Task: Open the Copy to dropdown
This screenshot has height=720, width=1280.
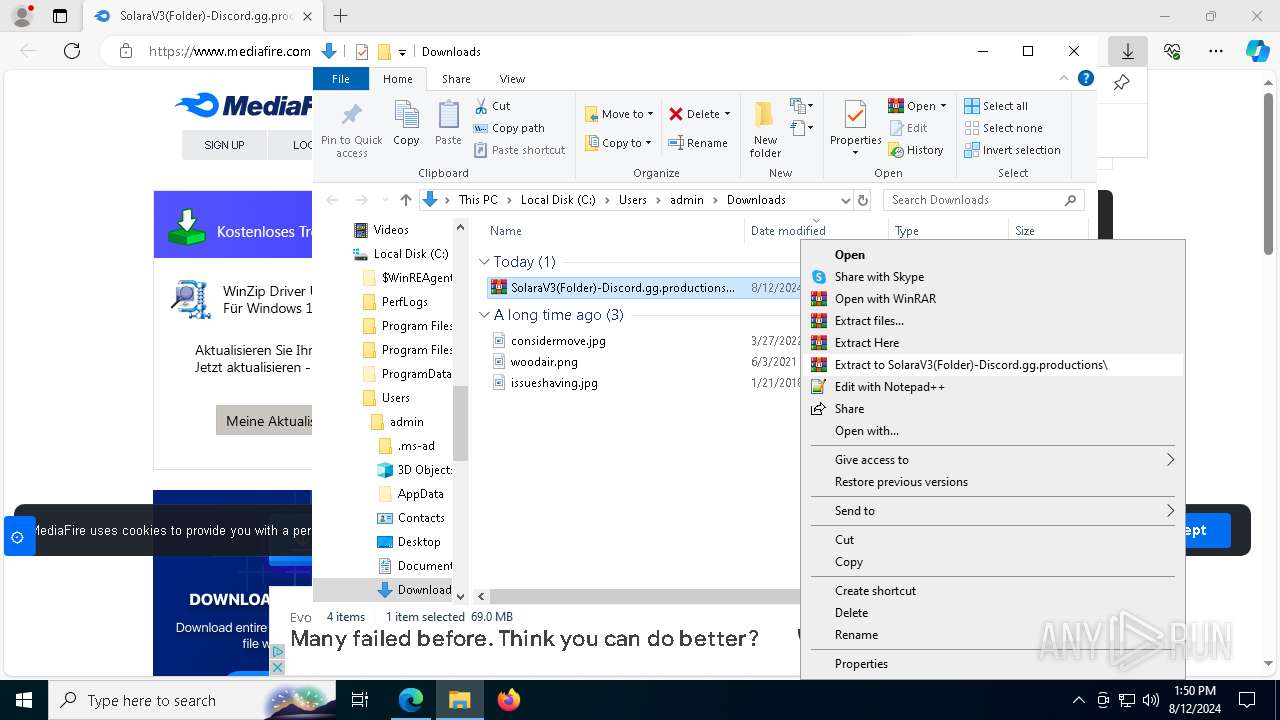Action: [619, 143]
